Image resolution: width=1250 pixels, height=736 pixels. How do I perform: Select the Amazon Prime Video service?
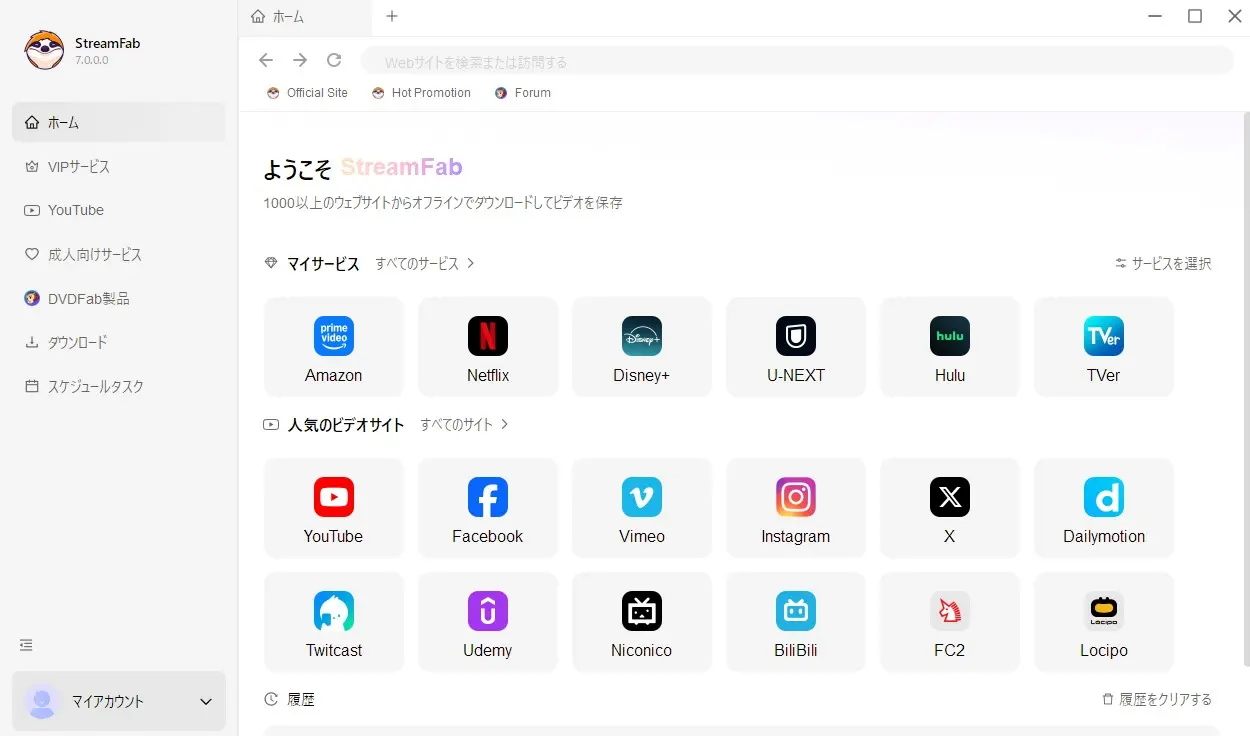pos(333,346)
